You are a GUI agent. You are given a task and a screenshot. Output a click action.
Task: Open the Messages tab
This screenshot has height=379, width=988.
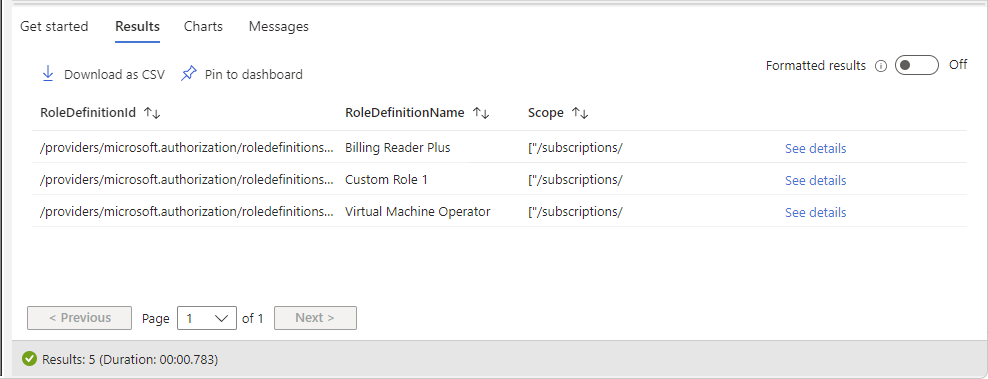(279, 26)
